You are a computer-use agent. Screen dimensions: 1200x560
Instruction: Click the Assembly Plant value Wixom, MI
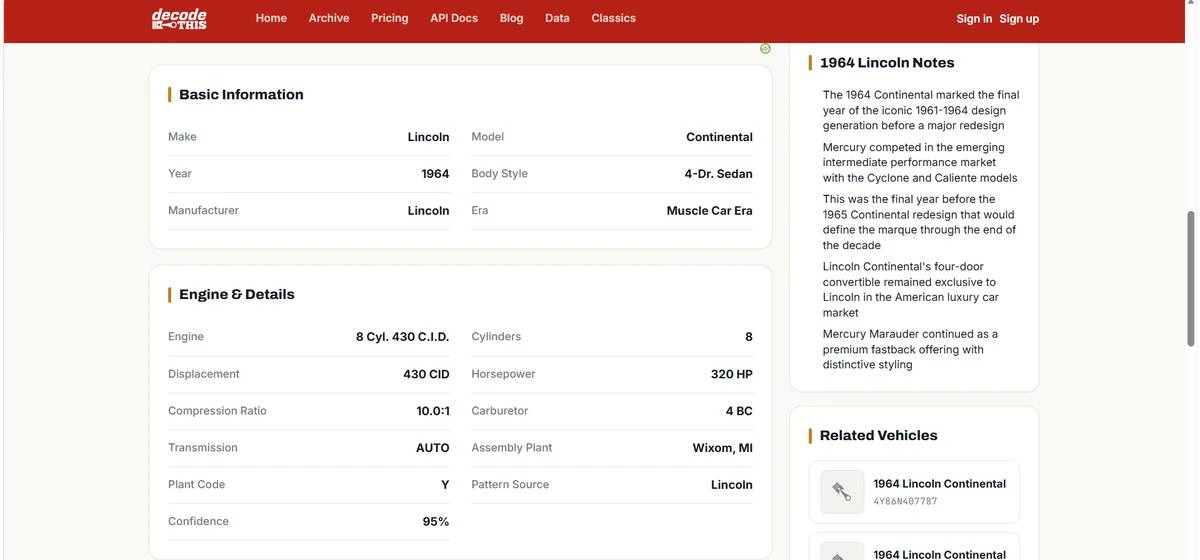click(722, 448)
